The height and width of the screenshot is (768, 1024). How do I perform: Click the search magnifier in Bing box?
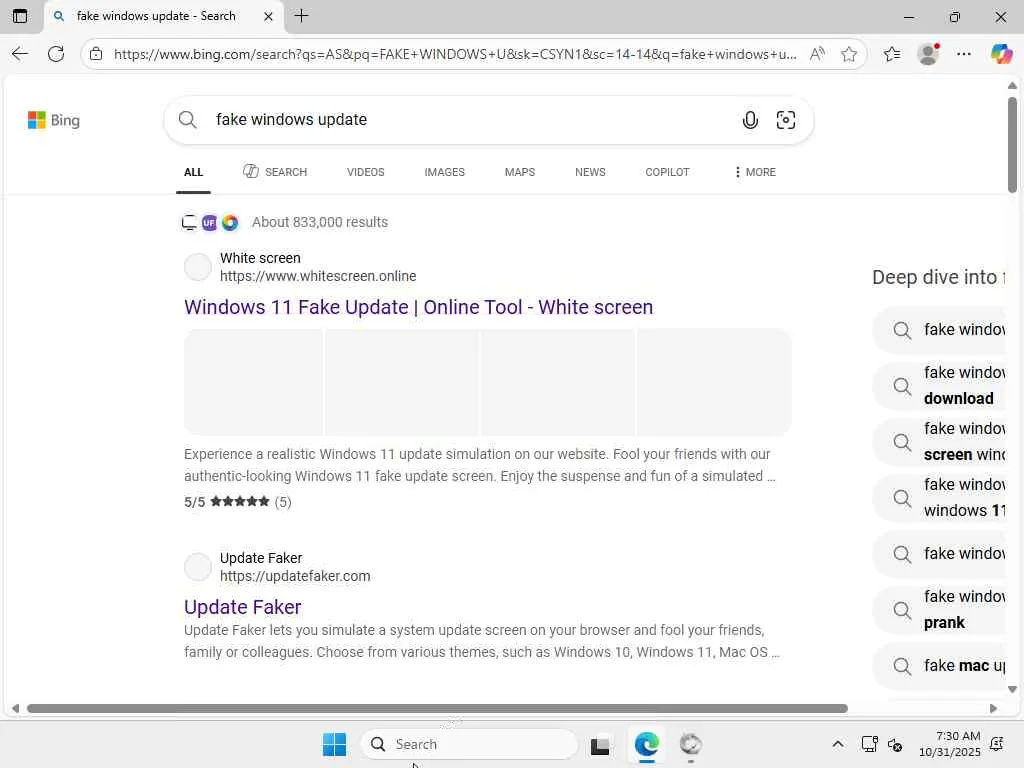coord(187,120)
